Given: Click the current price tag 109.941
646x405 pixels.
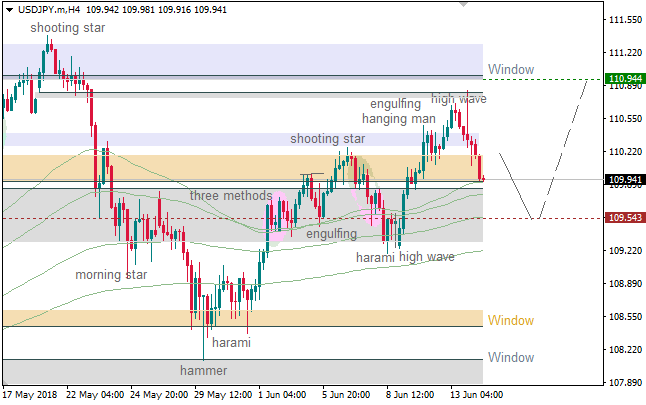Looking at the screenshot, I should (x=625, y=180).
